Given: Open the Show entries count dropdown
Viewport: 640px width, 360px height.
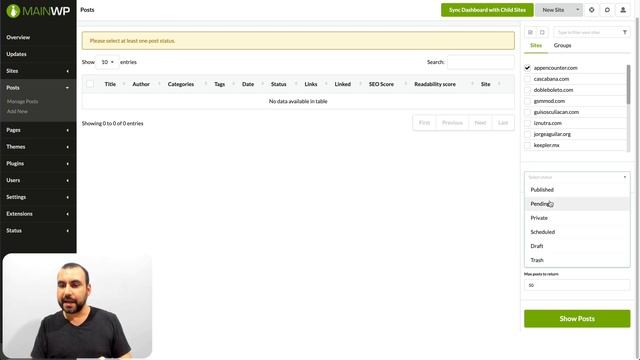Looking at the screenshot, I should tap(108, 62).
